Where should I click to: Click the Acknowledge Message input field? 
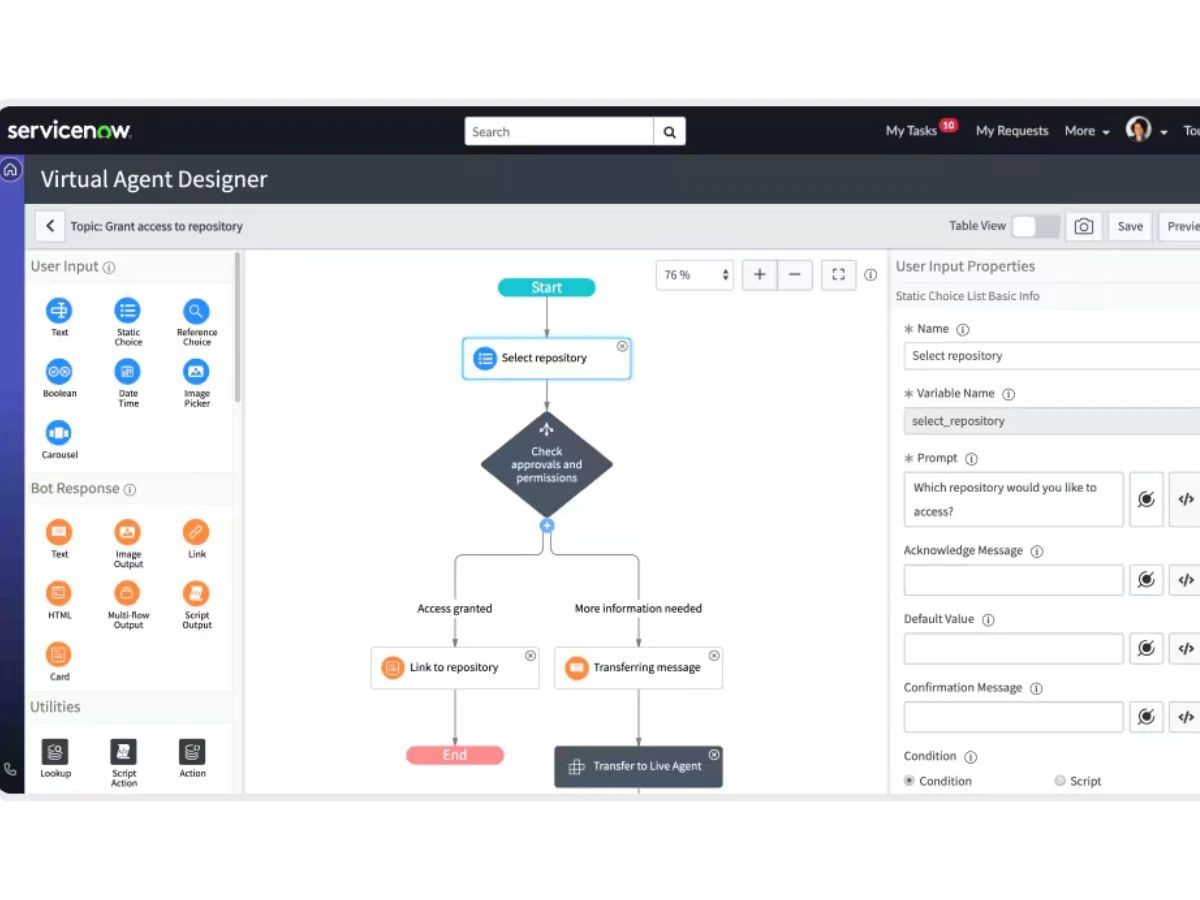point(1014,580)
